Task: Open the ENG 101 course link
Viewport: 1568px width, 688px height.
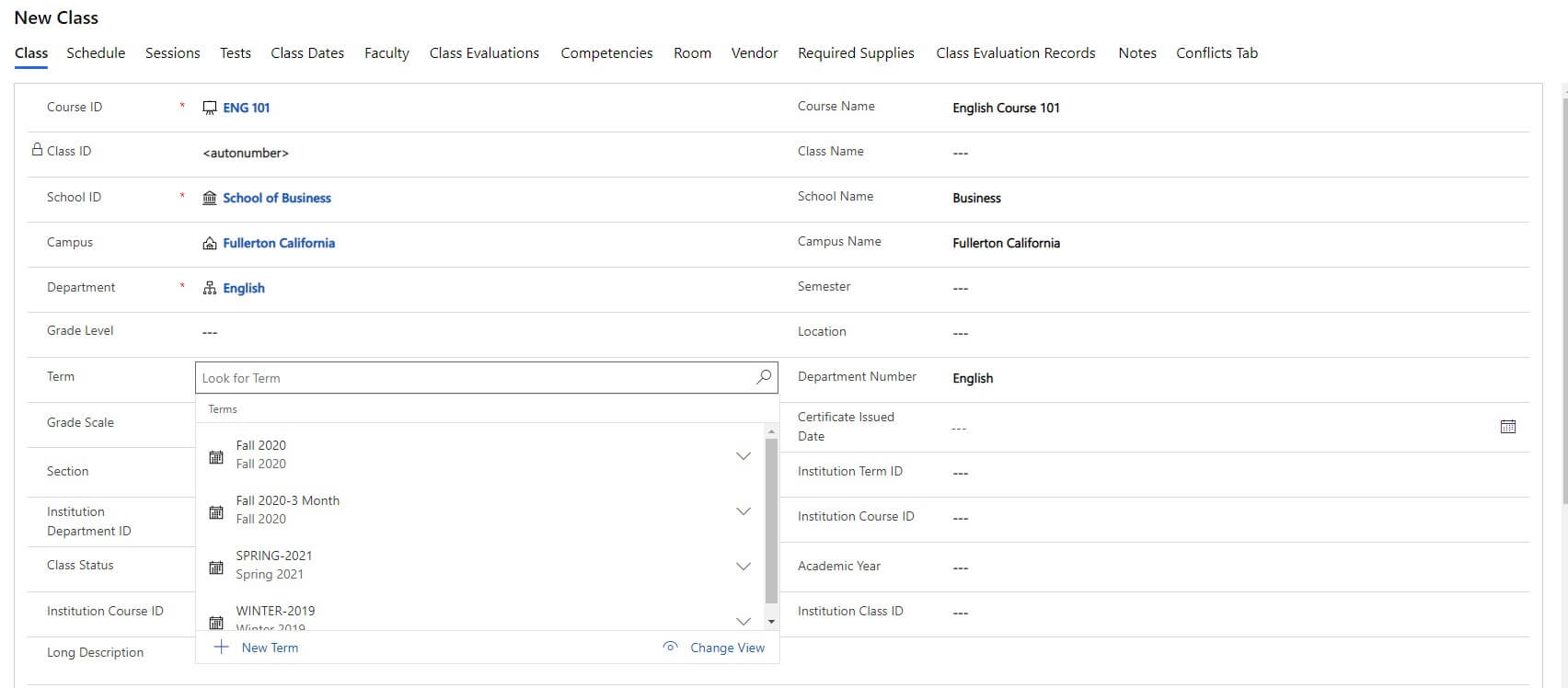Action: [x=247, y=108]
